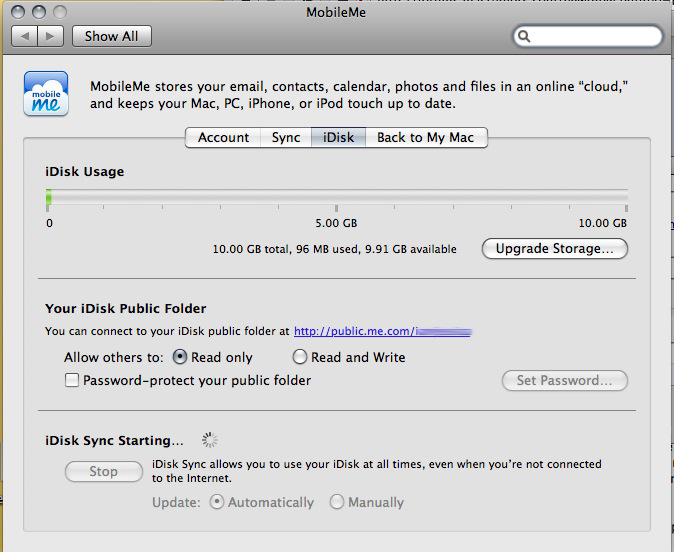Click the 10.00 GB usage scale label
Viewport: 674px width, 552px height.
pos(603,223)
